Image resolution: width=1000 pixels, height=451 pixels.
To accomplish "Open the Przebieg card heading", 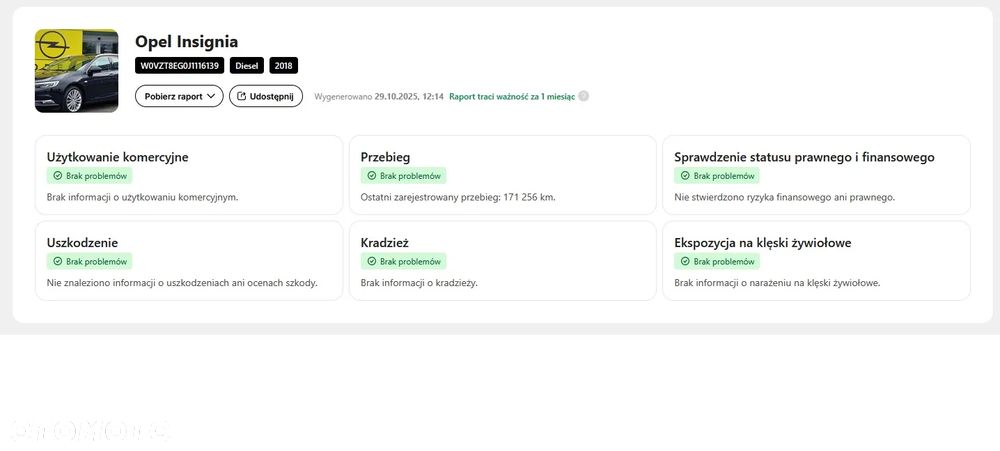I will [385, 157].
